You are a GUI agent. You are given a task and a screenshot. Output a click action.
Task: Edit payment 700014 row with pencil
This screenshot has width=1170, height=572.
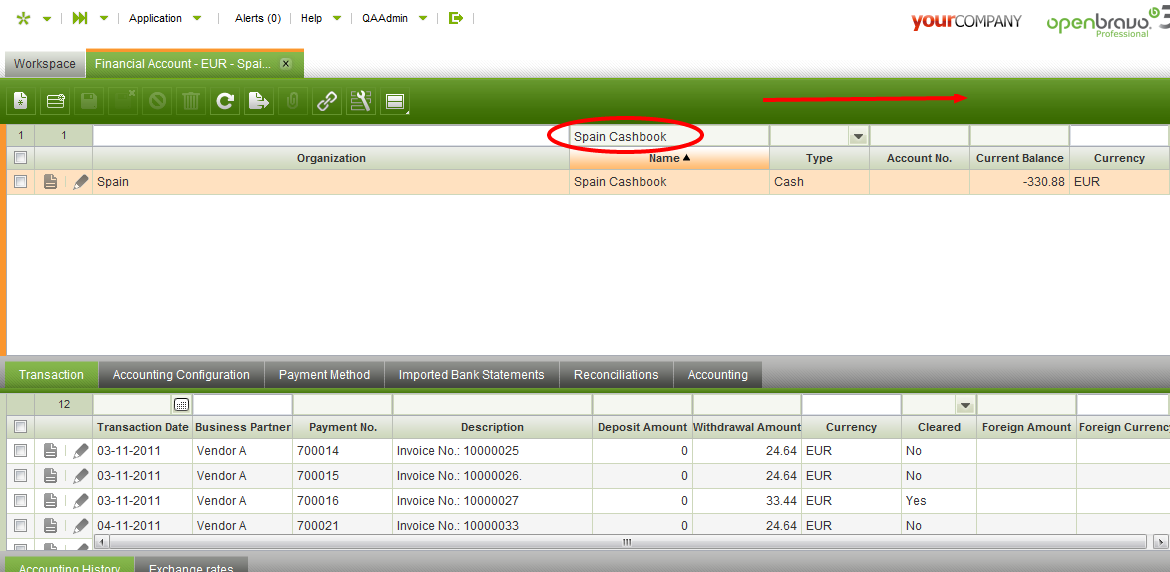81,450
